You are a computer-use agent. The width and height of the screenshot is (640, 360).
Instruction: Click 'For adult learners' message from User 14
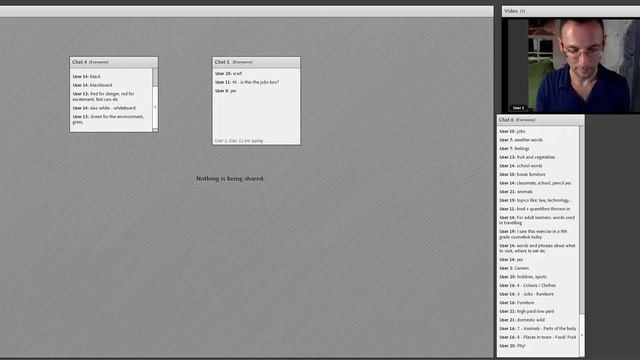537,220
